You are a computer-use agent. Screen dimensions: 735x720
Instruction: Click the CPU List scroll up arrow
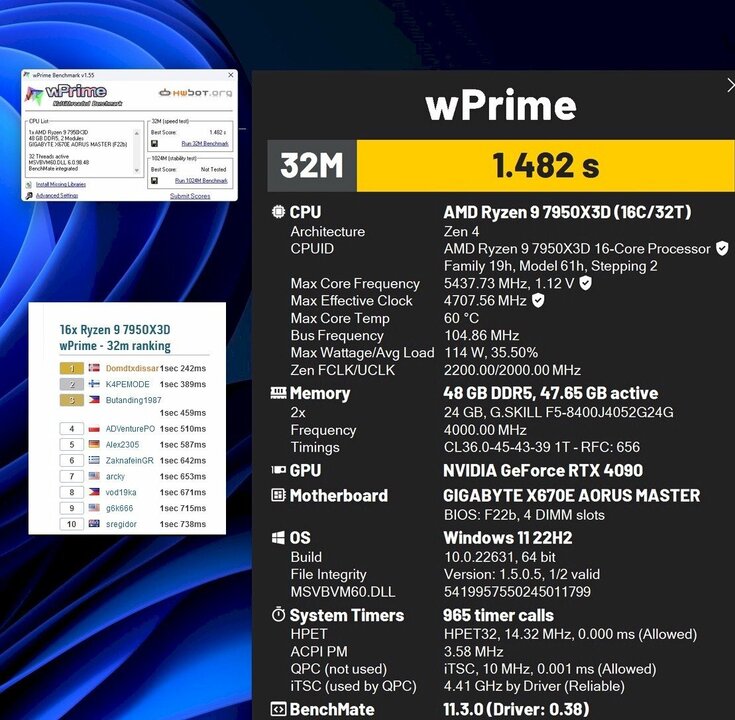pyautogui.click(x=137, y=134)
